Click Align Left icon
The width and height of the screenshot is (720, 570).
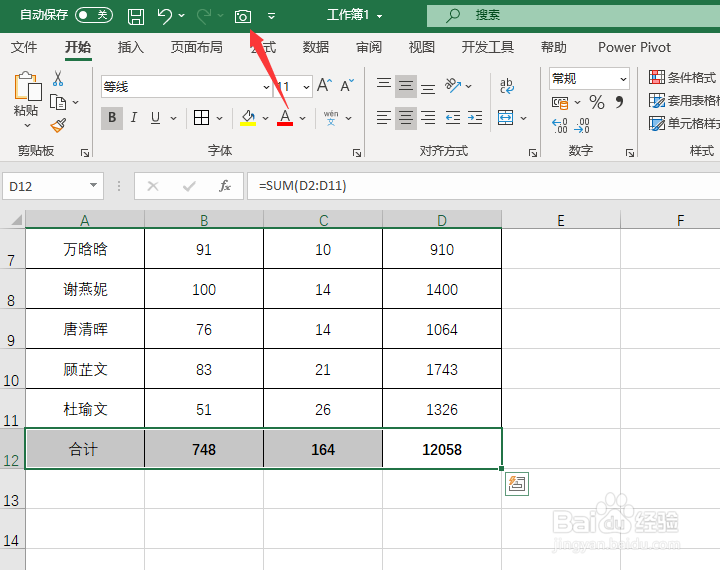384,118
